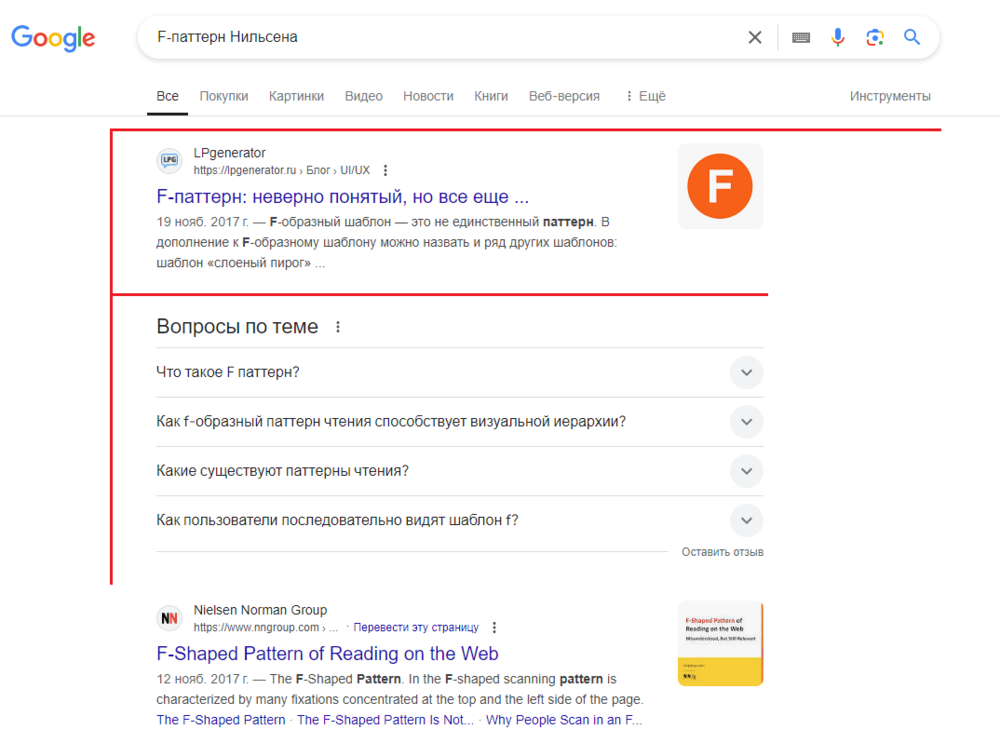Expand question Что такое F паттерн?

point(459,372)
